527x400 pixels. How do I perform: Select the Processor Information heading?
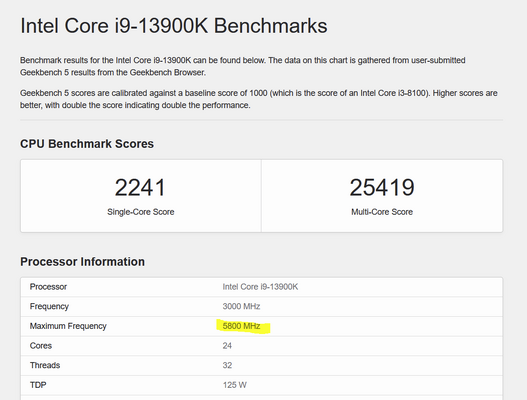pyautogui.click(x=82, y=262)
